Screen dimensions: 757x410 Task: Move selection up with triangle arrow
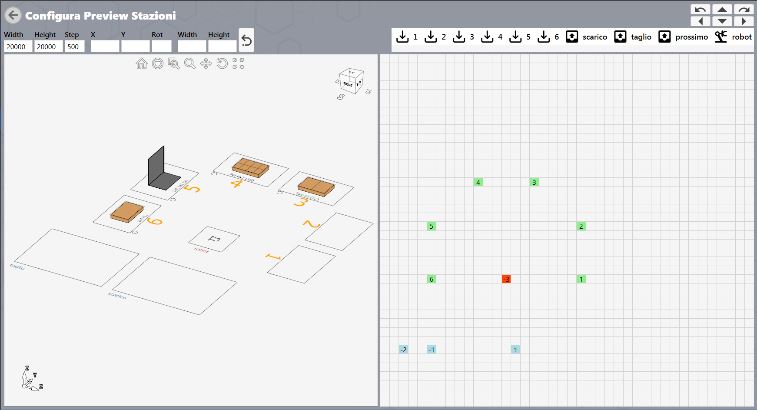tap(722, 10)
